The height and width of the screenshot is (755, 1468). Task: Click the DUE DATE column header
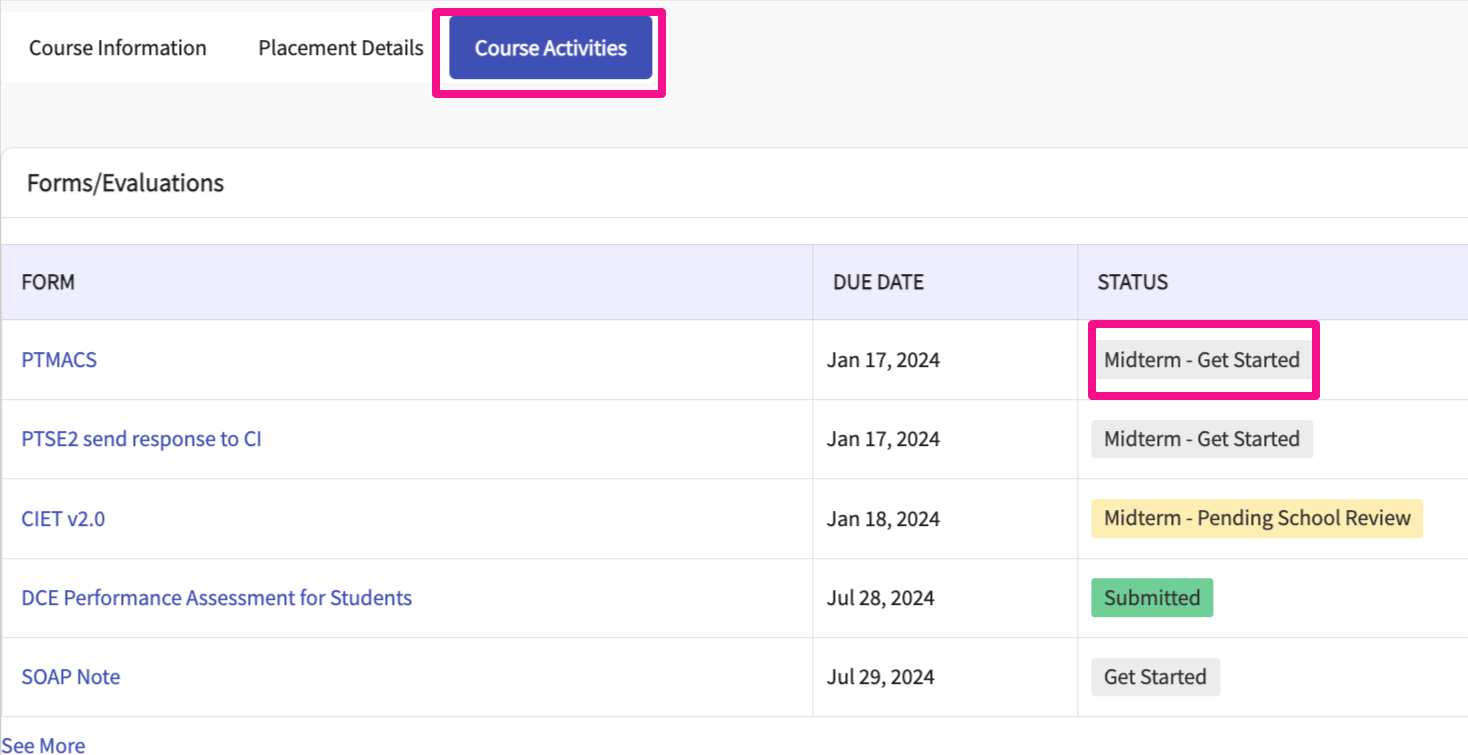pos(878,282)
